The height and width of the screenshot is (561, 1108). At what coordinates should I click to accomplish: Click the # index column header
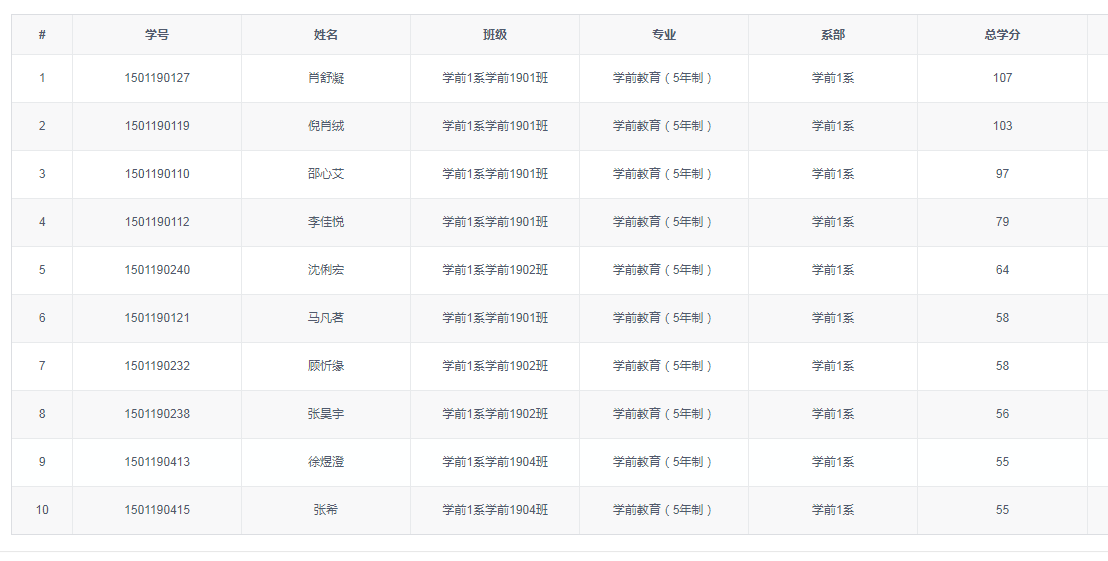[42, 35]
